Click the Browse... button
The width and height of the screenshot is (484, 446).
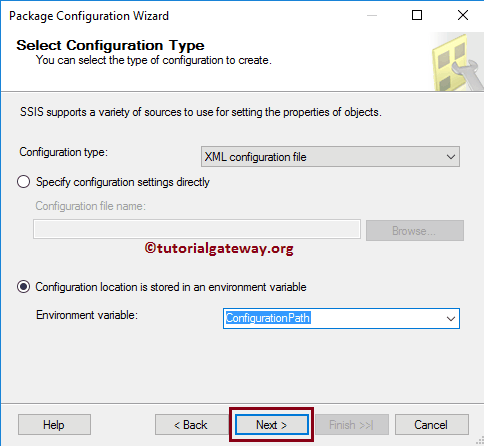pos(415,230)
